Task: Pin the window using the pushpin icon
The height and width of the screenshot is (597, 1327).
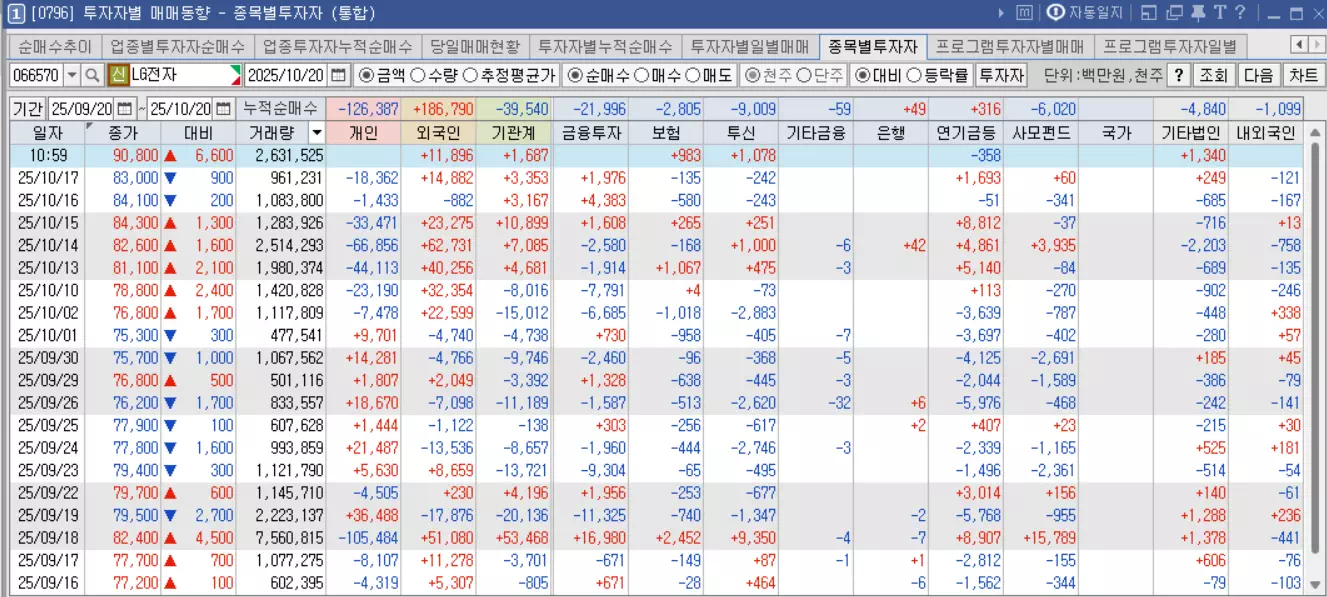Action: coord(1199,12)
